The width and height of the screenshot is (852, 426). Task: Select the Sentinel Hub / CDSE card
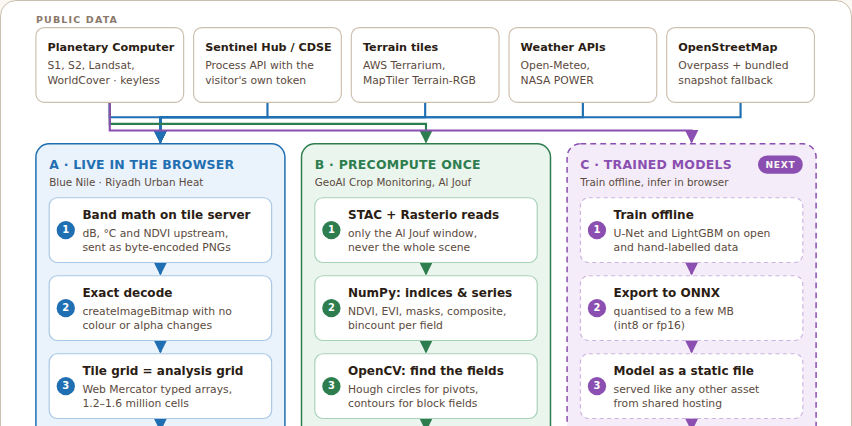click(x=267, y=65)
